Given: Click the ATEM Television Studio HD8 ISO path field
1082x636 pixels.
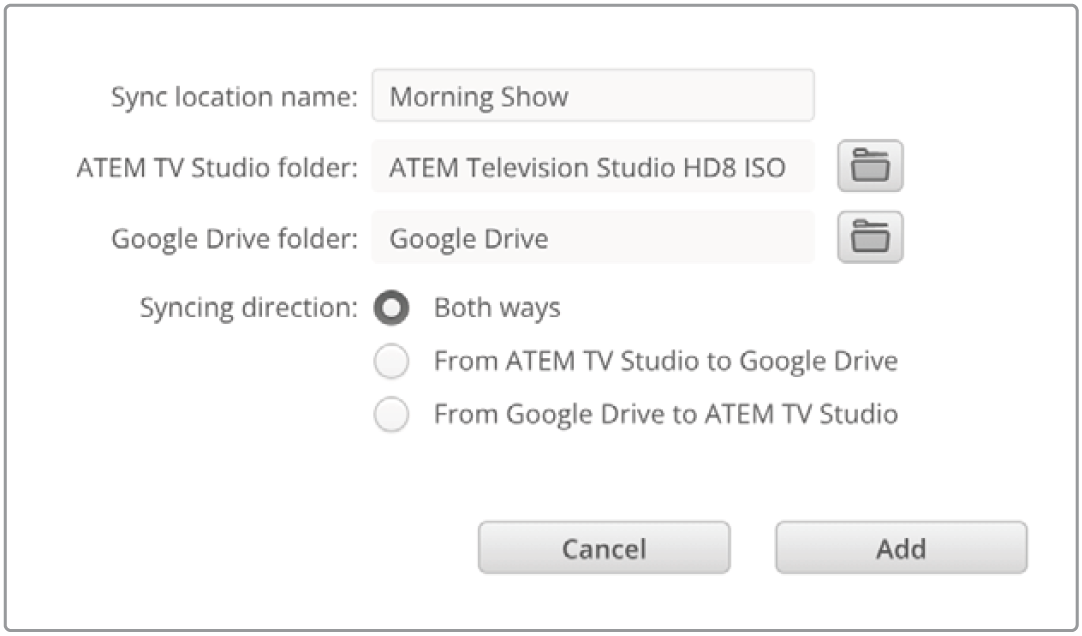Looking at the screenshot, I should click(x=592, y=167).
